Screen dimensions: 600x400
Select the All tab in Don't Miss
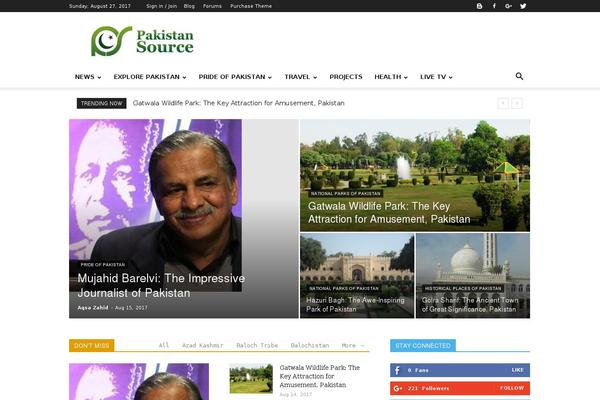(x=164, y=345)
